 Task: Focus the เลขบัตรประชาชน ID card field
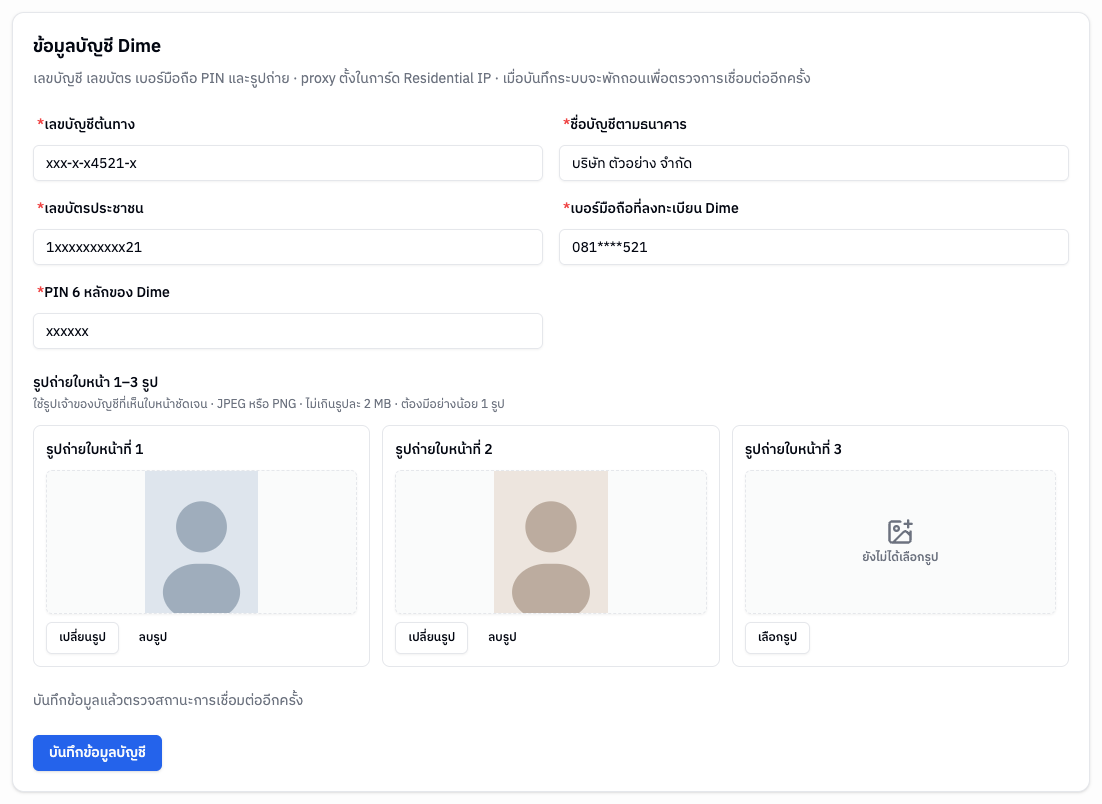coord(288,247)
